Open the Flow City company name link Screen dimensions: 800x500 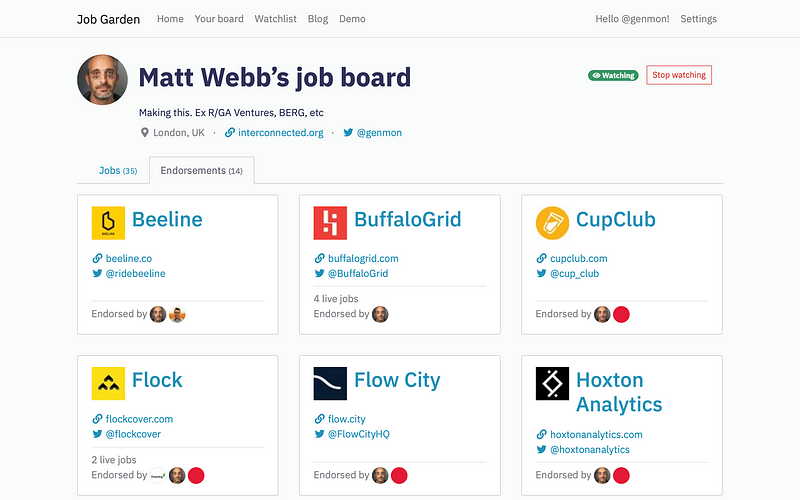(397, 380)
